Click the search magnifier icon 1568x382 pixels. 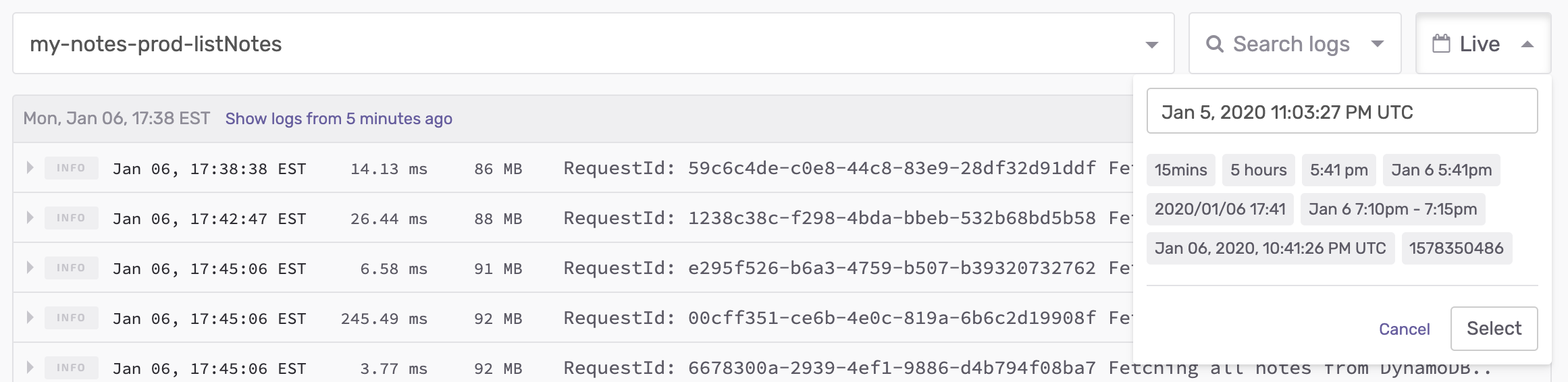pyautogui.click(x=1214, y=44)
